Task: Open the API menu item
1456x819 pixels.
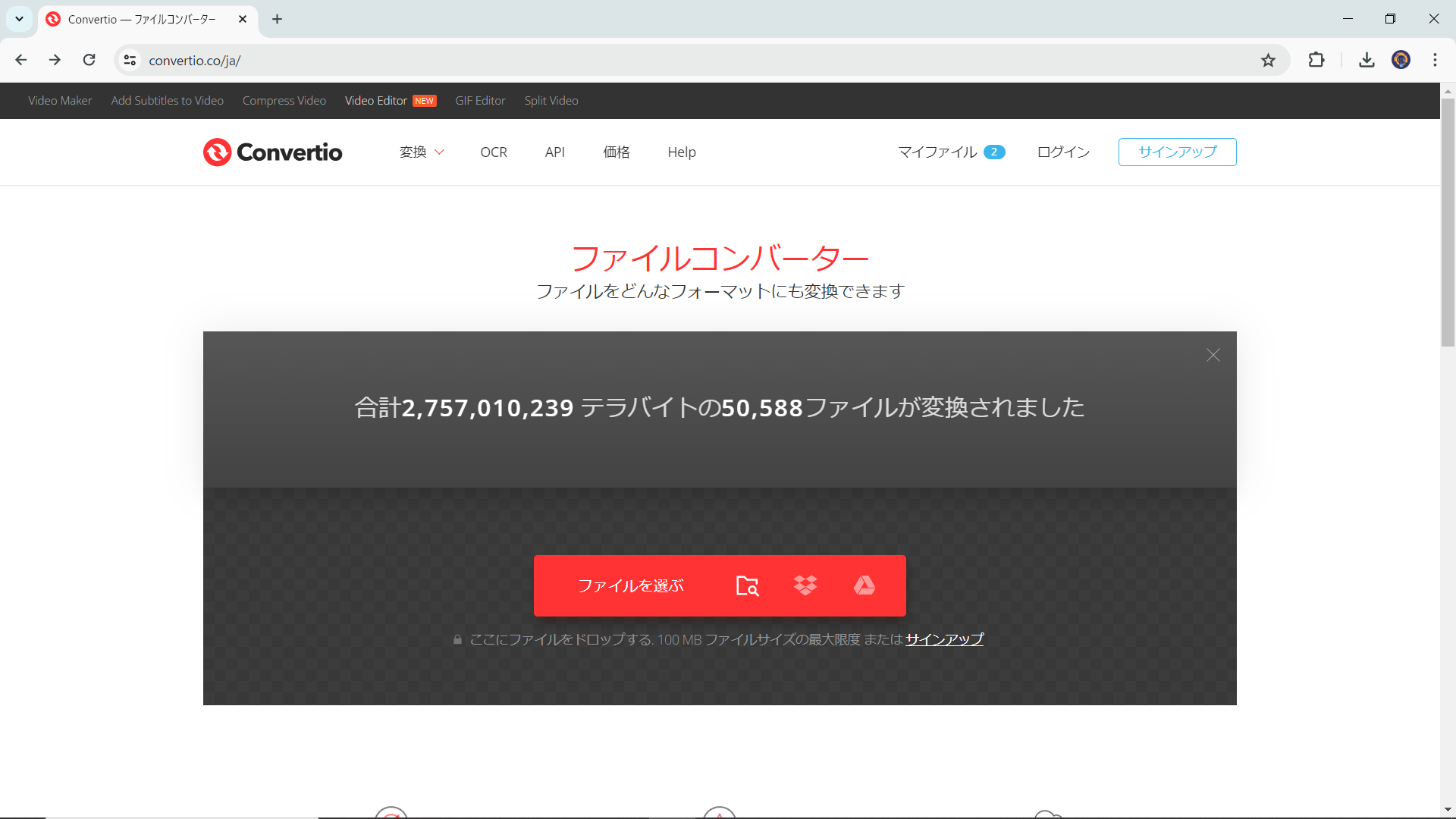Action: click(x=554, y=152)
